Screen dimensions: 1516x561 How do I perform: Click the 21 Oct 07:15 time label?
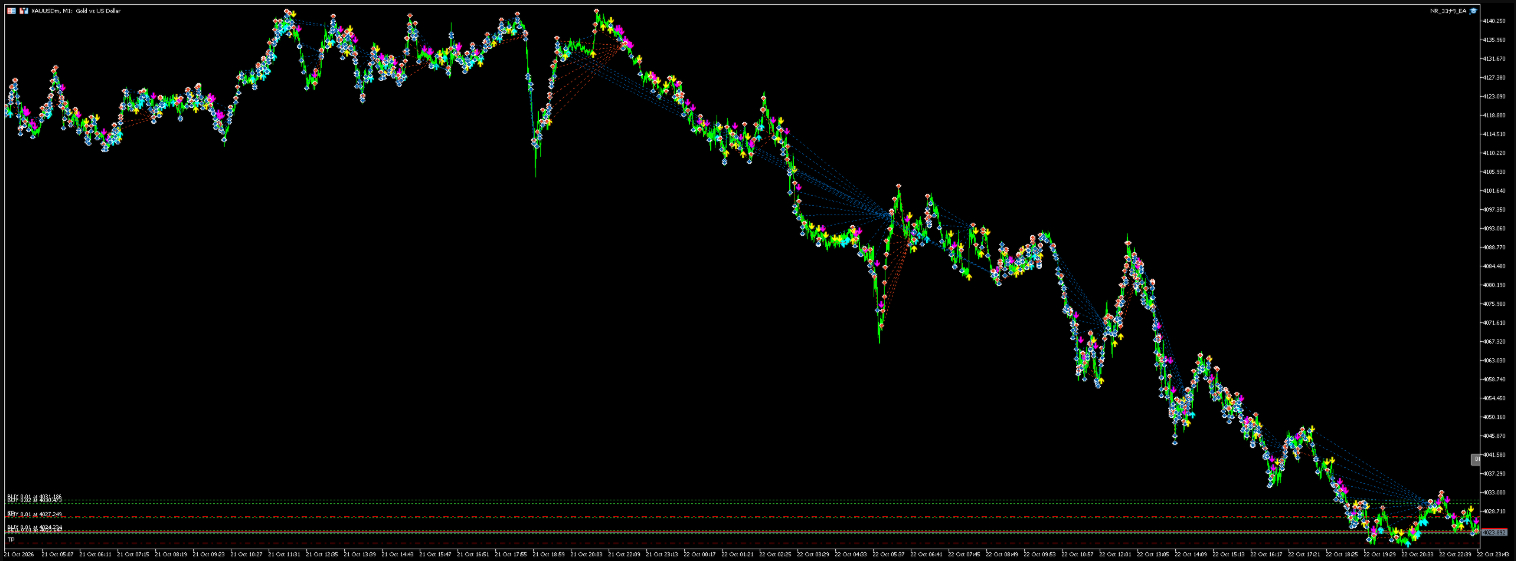[x=133, y=554]
